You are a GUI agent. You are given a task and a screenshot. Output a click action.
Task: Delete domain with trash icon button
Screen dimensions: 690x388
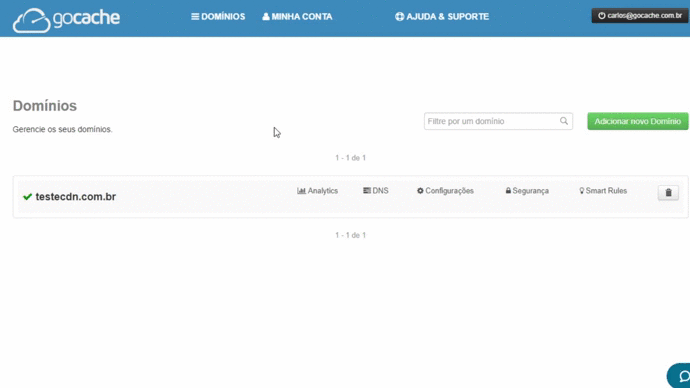click(x=668, y=193)
